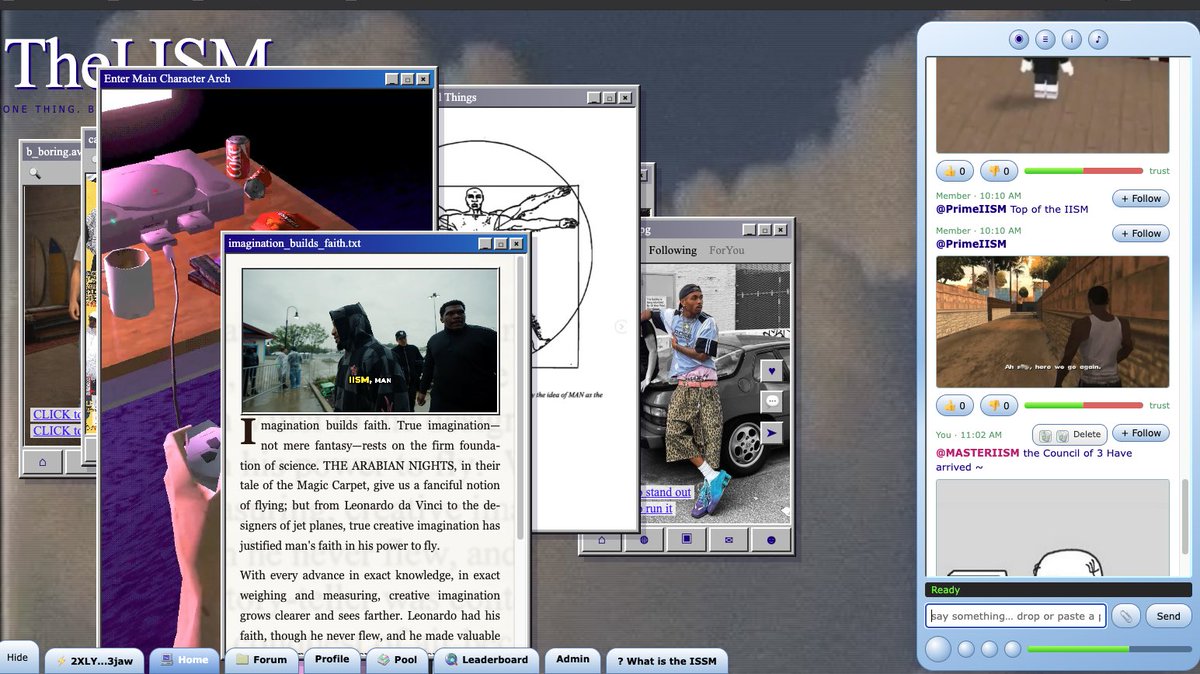The image size is (1200, 674).
Task: Open the Leaderboard taskbar tab
Action: click(486, 660)
